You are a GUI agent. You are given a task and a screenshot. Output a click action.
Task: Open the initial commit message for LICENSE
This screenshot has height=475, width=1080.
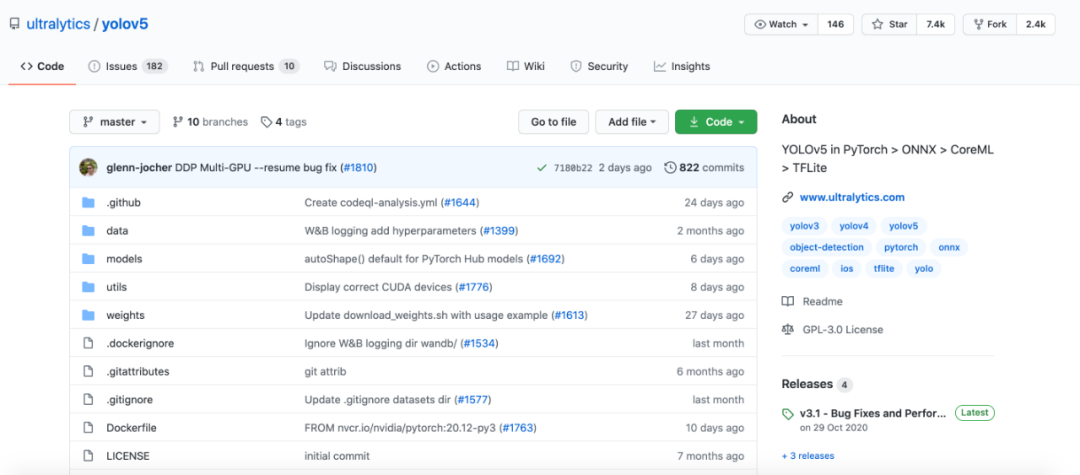[337, 456]
